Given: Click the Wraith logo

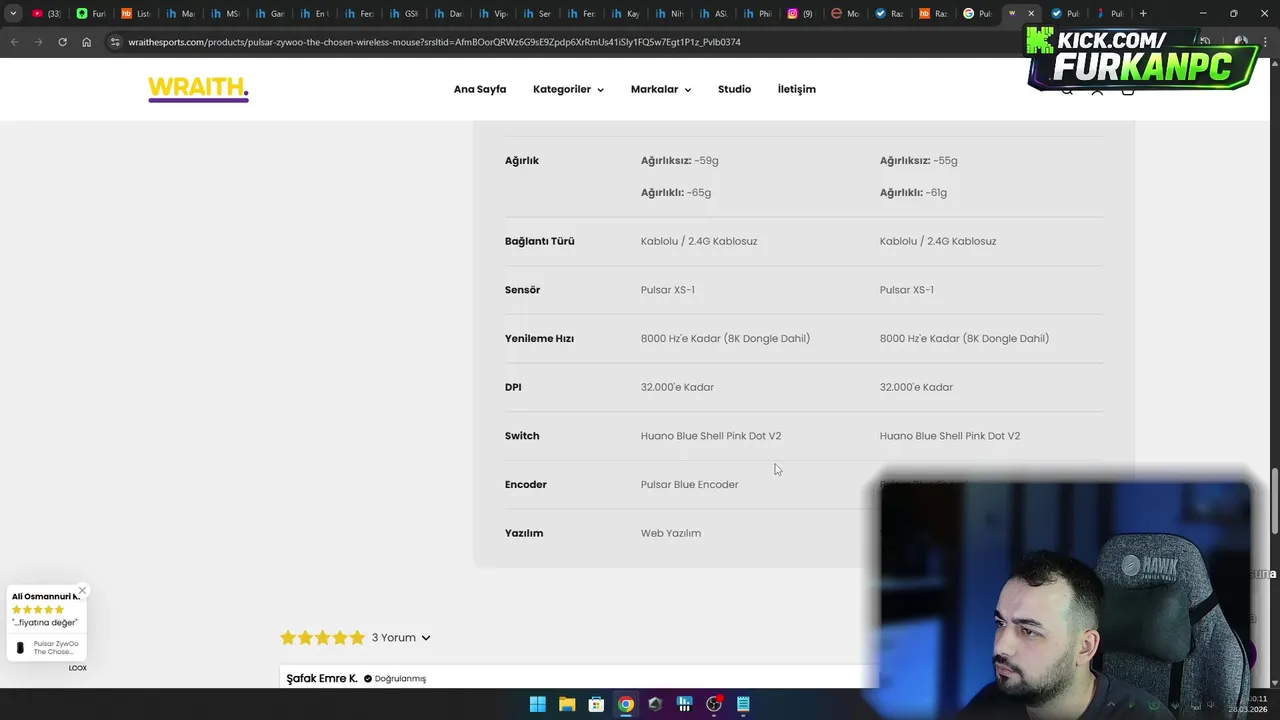Looking at the screenshot, I should click(198, 89).
